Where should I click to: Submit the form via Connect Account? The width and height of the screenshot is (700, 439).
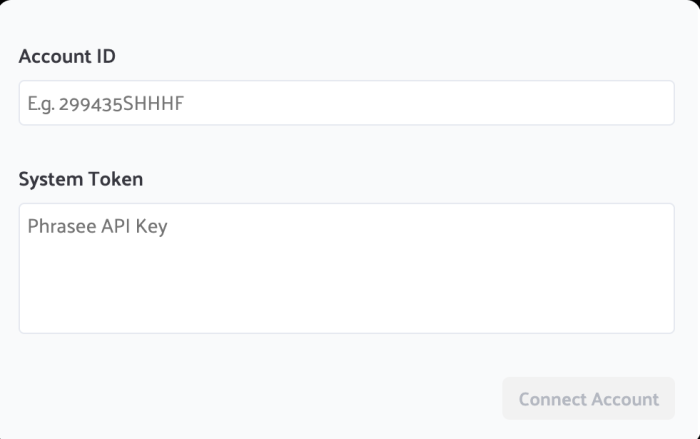pyautogui.click(x=588, y=399)
